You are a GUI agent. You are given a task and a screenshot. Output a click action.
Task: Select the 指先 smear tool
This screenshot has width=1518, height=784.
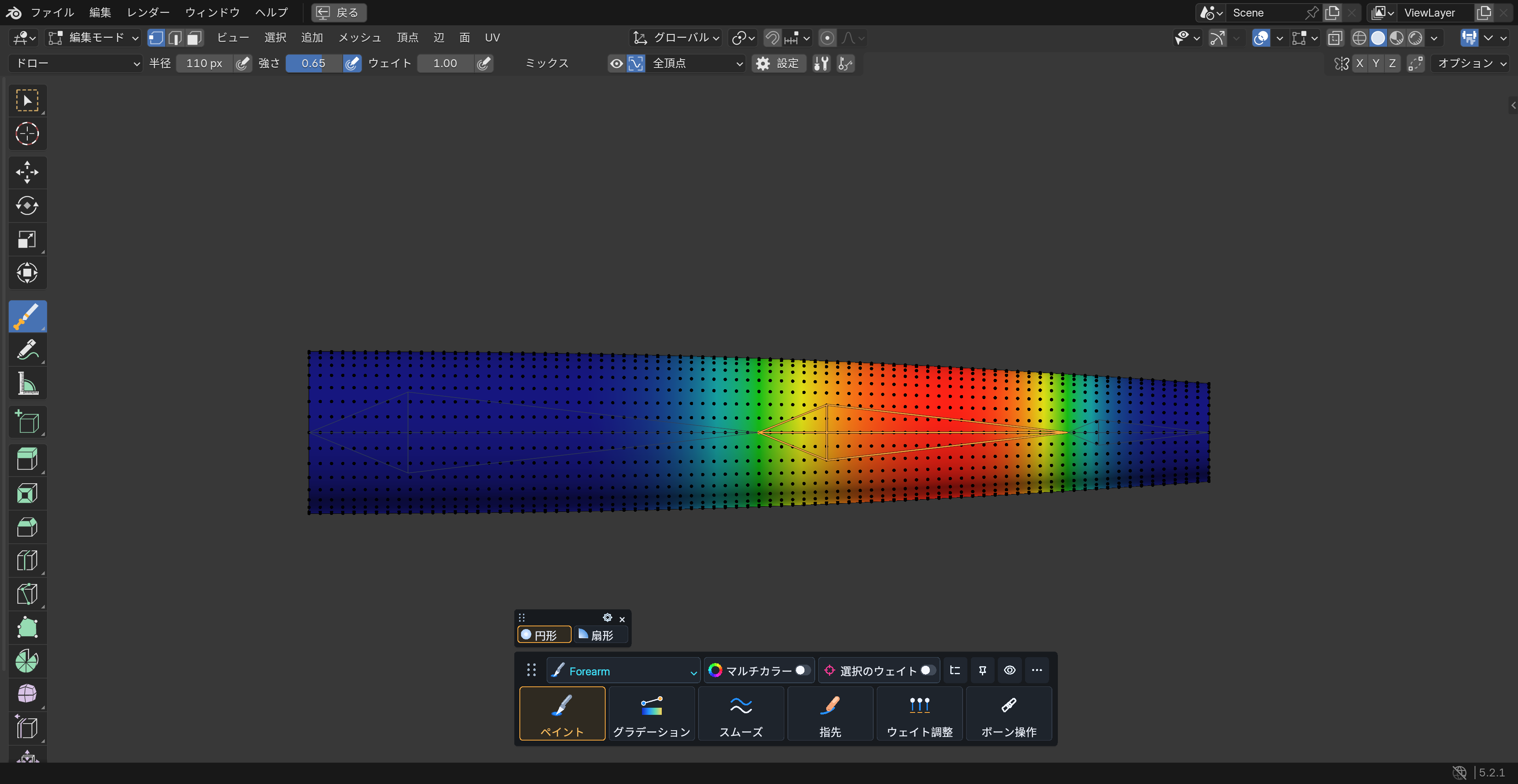830,713
